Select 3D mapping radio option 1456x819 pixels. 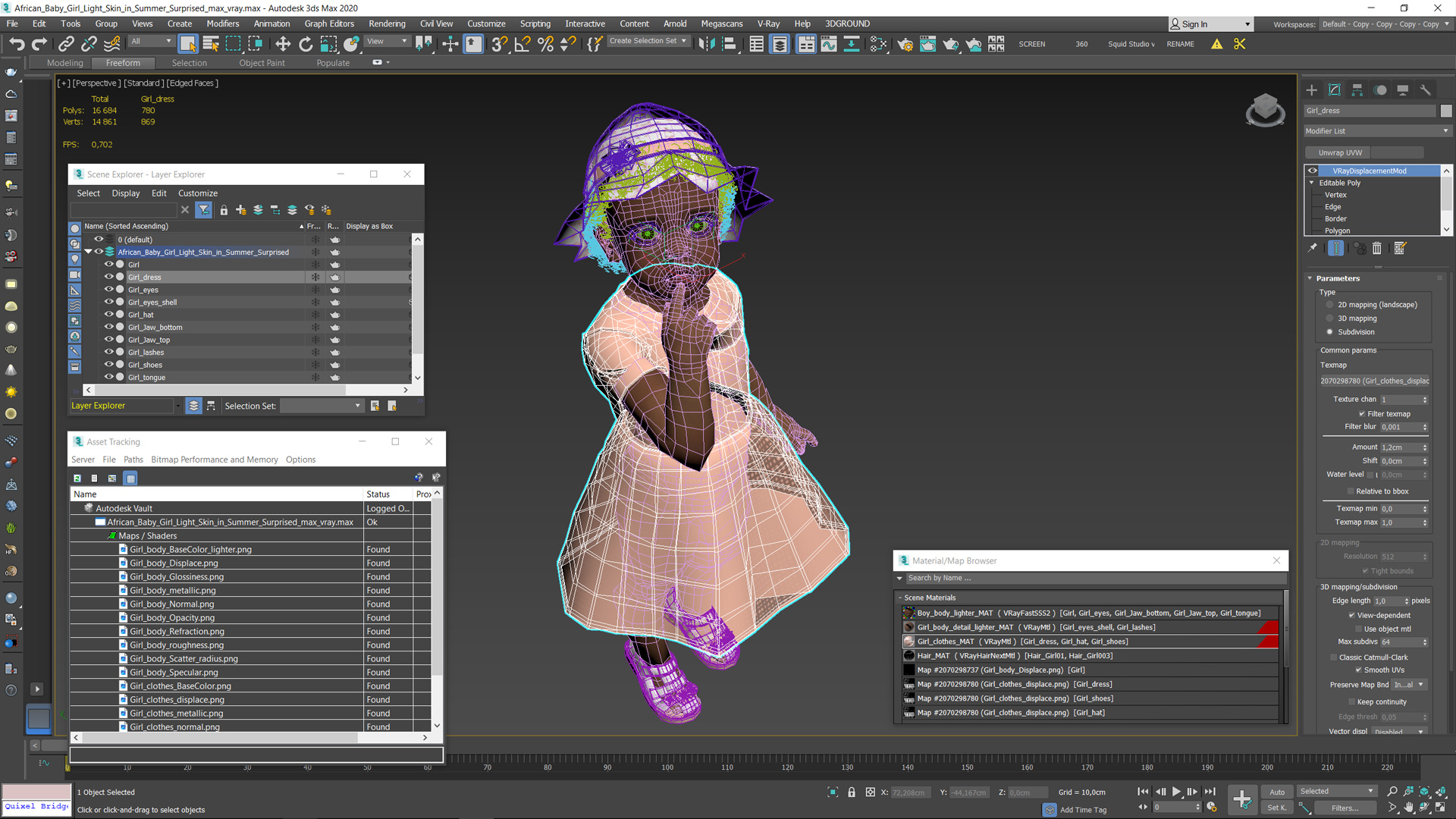coord(1330,318)
